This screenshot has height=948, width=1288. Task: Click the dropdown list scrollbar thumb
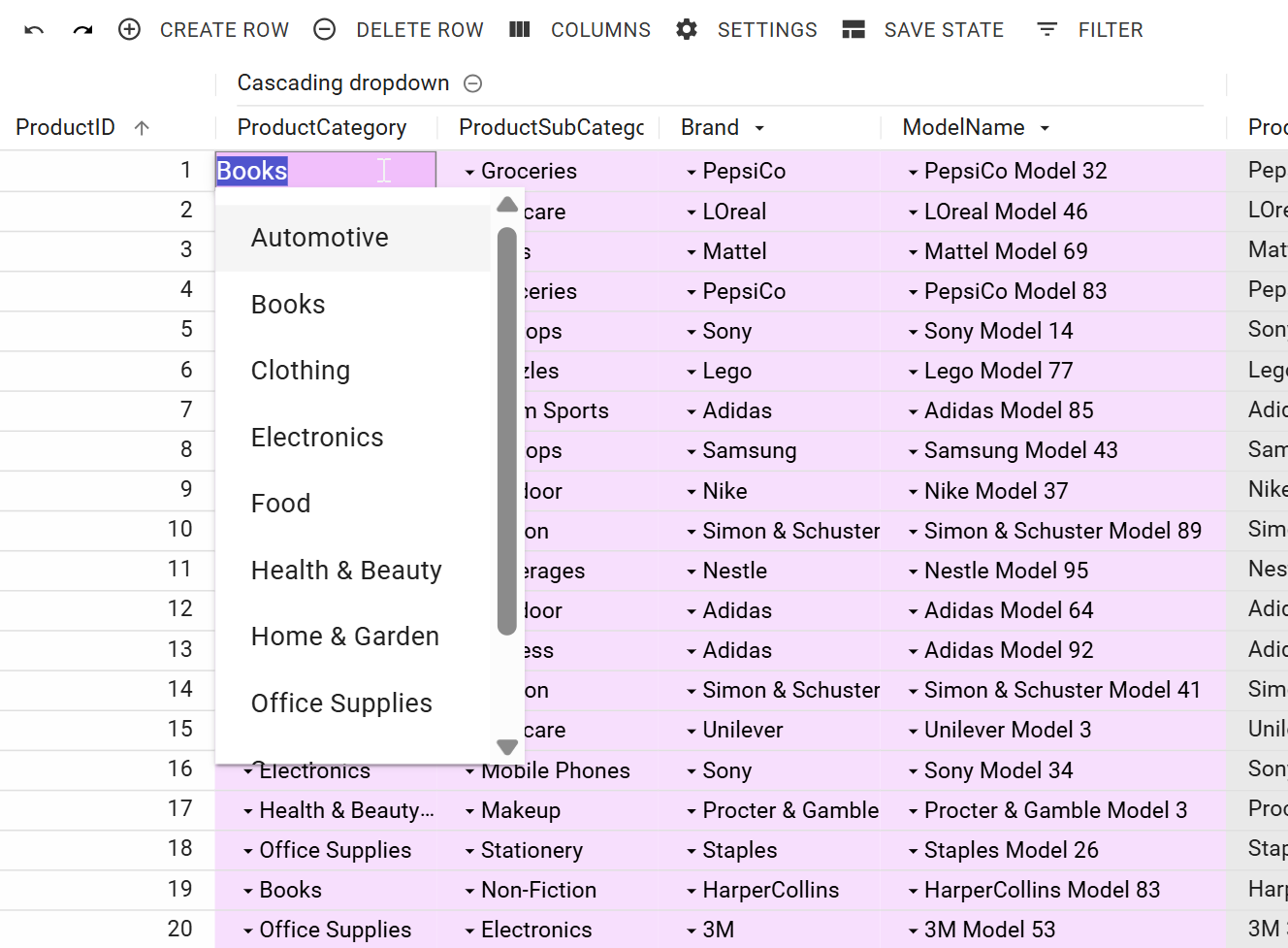pos(506,432)
